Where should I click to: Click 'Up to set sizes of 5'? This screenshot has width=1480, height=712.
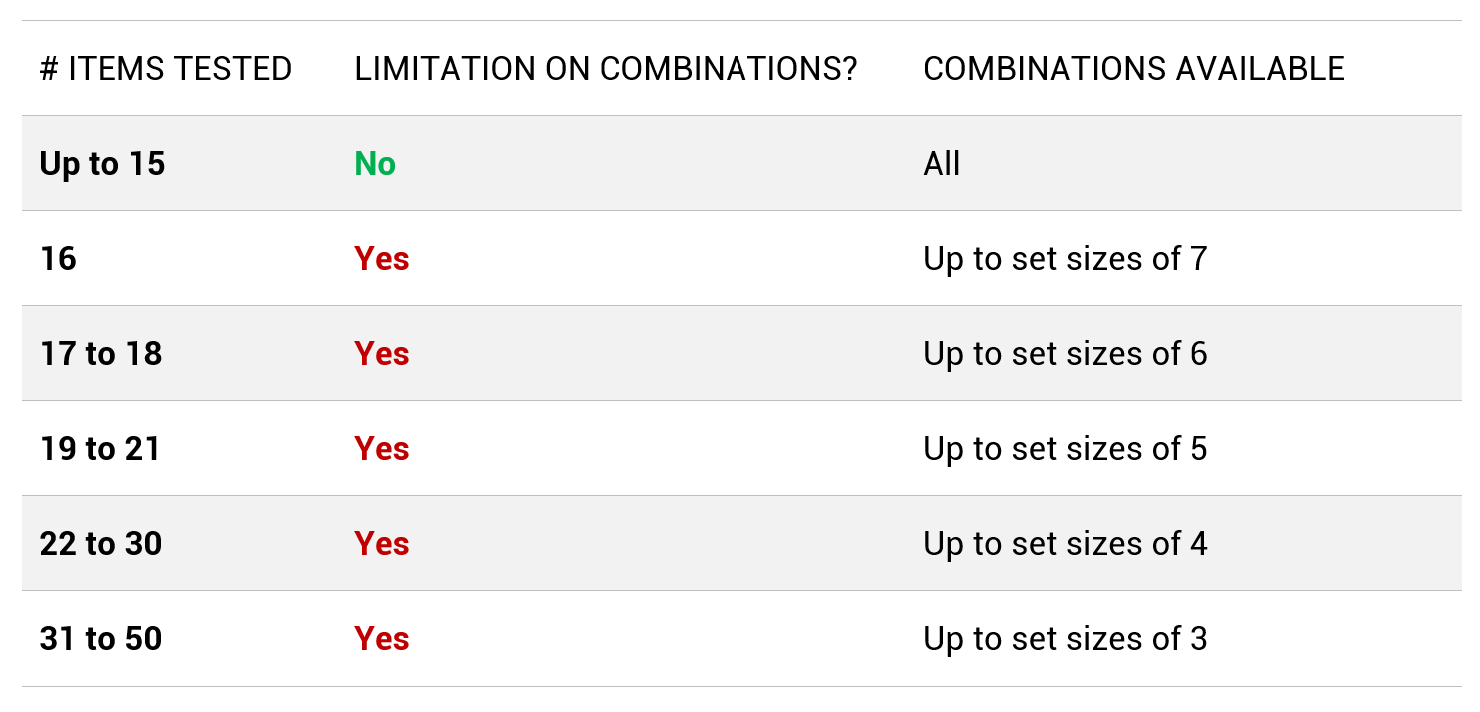click(x=1065, y=449)
